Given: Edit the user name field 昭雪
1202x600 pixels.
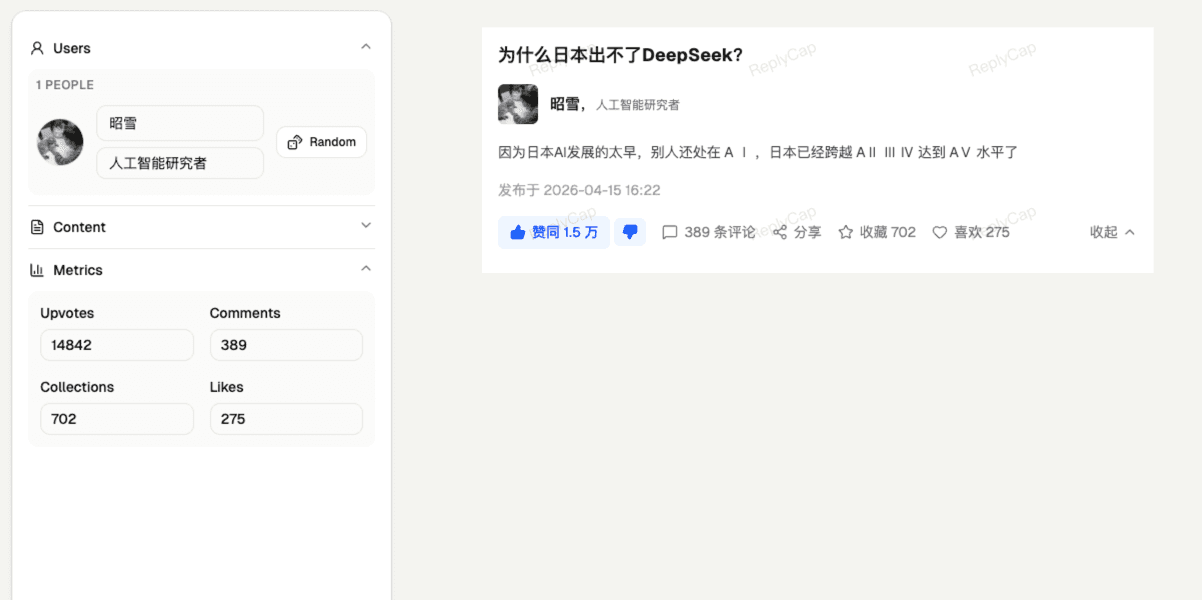Looking at the screenshot, I should pos(180,123).
